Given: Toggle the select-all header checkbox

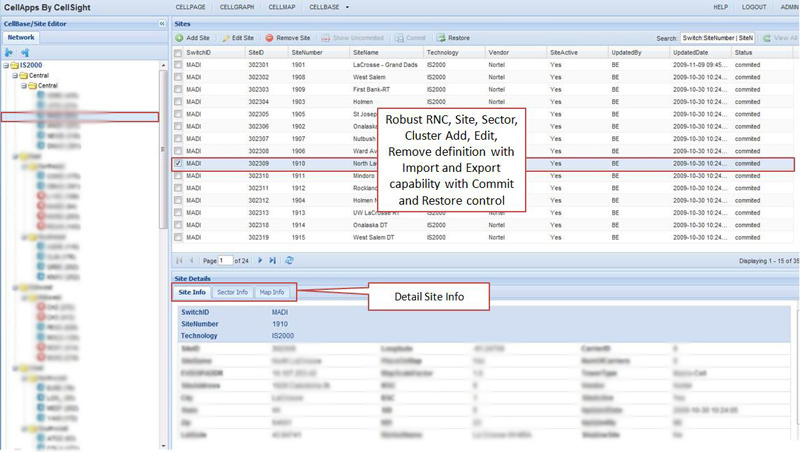Looking at the screenshot, I should pos(178,51).
